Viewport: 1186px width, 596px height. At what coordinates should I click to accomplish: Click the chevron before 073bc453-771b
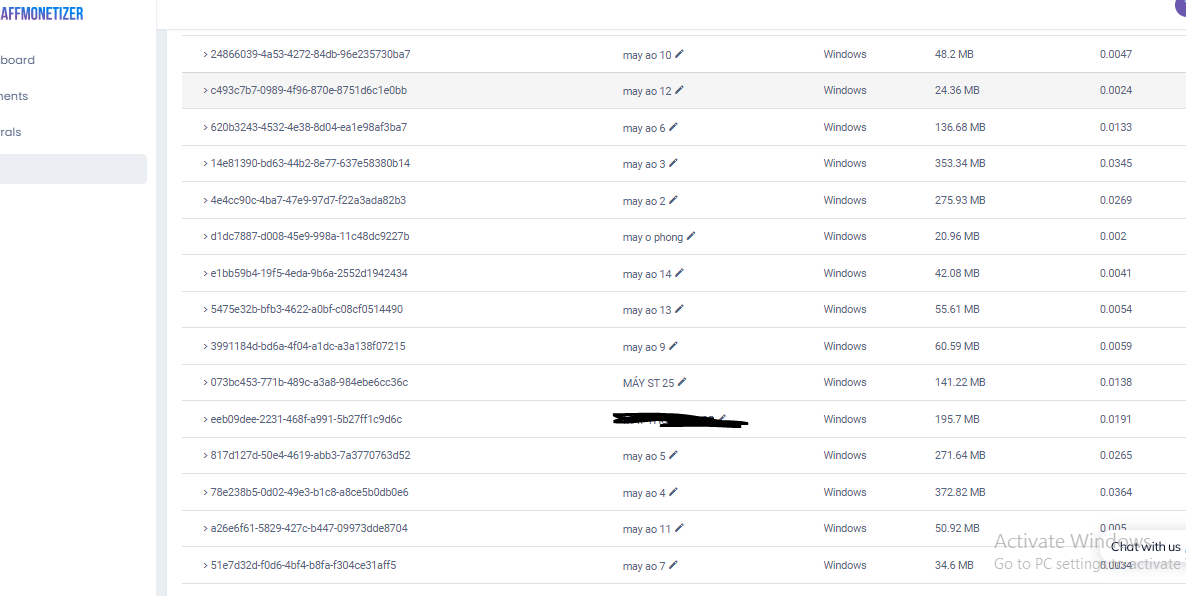(205, 383)
